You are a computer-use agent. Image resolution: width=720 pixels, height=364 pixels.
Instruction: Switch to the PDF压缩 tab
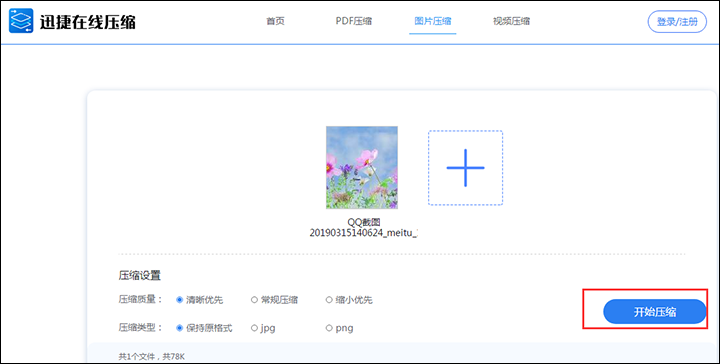click(x=354, y=21)
